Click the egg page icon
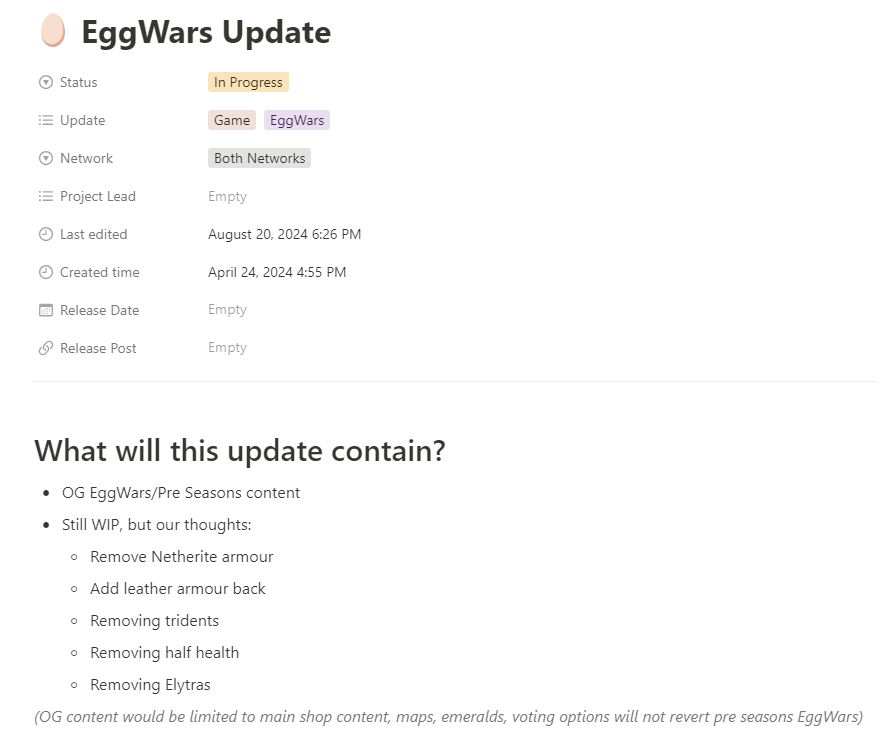This screenshot has width=893, height=742. 53,31
